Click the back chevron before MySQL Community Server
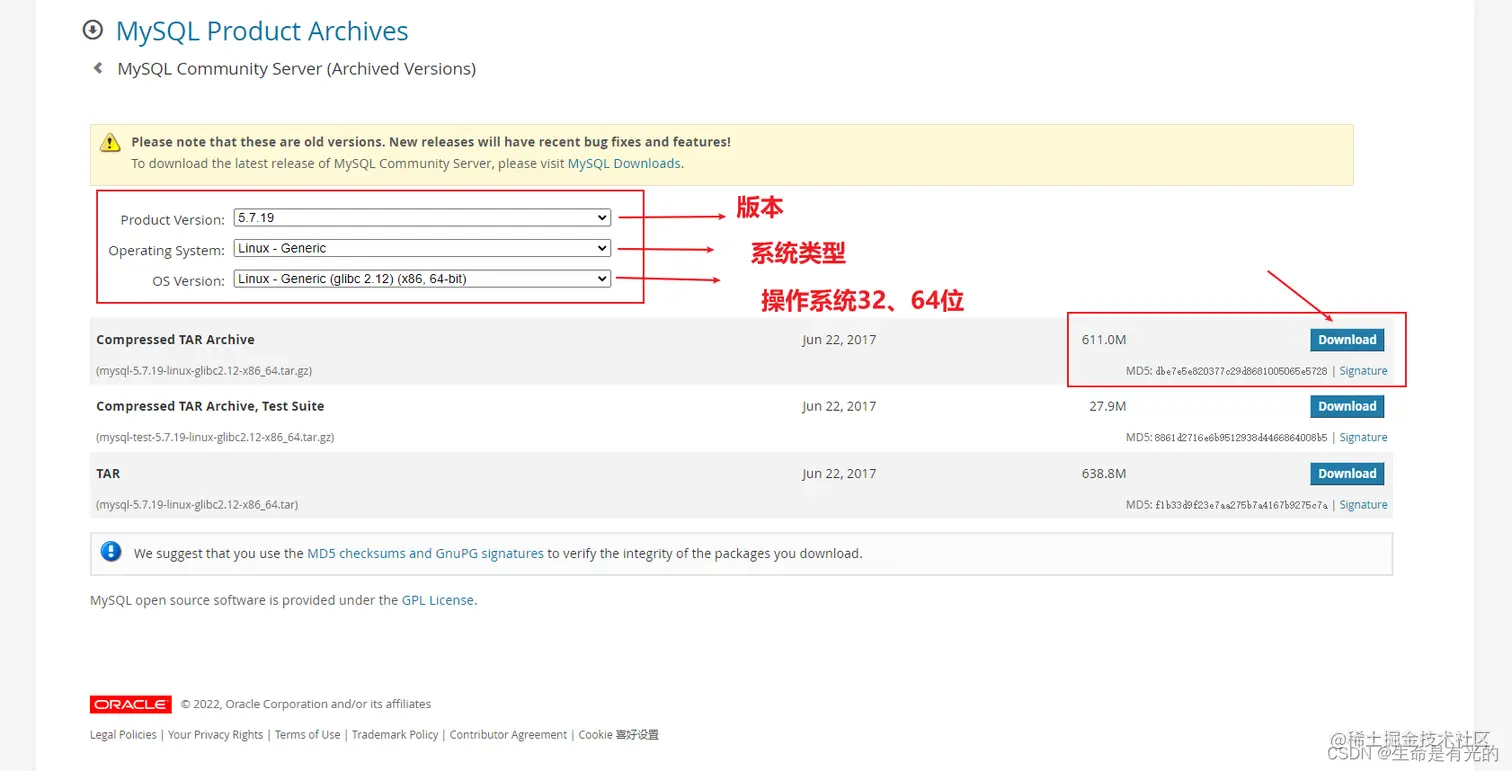Image resolution: width=1512 pixels, height=771 pixels. coord(97,69)
